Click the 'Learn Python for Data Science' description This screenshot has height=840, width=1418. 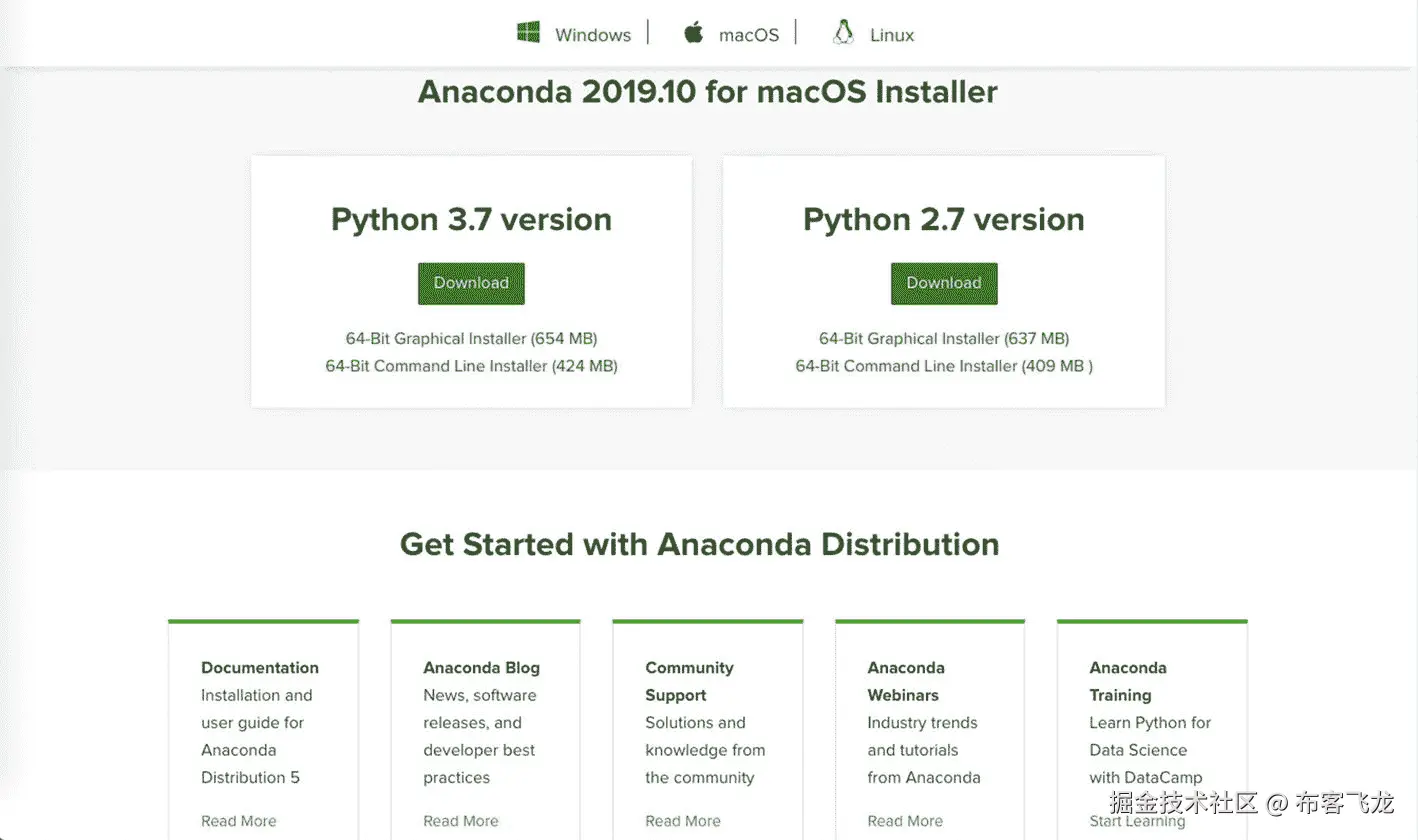click(1150, 750)
